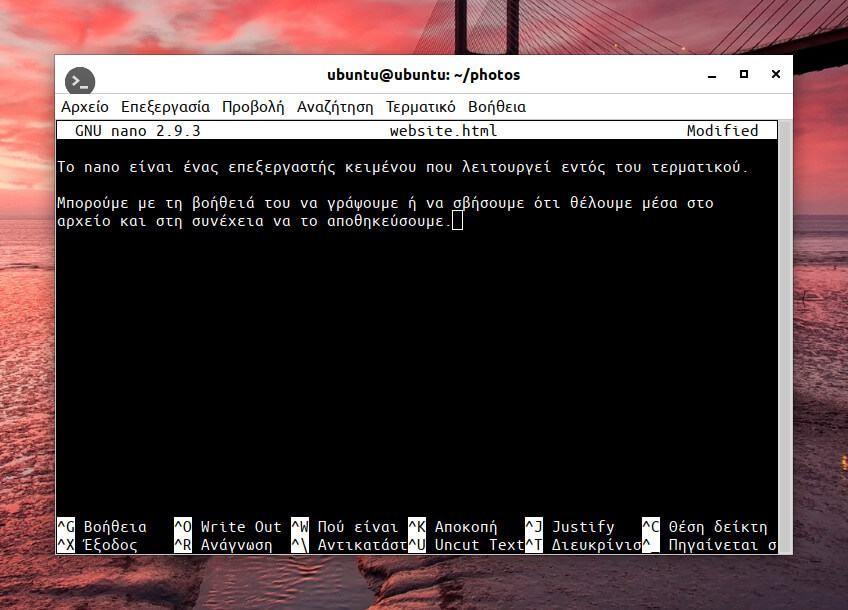848x610 pixels.
Task: Open the Αρχείο menu
Action: coord(85,107)
